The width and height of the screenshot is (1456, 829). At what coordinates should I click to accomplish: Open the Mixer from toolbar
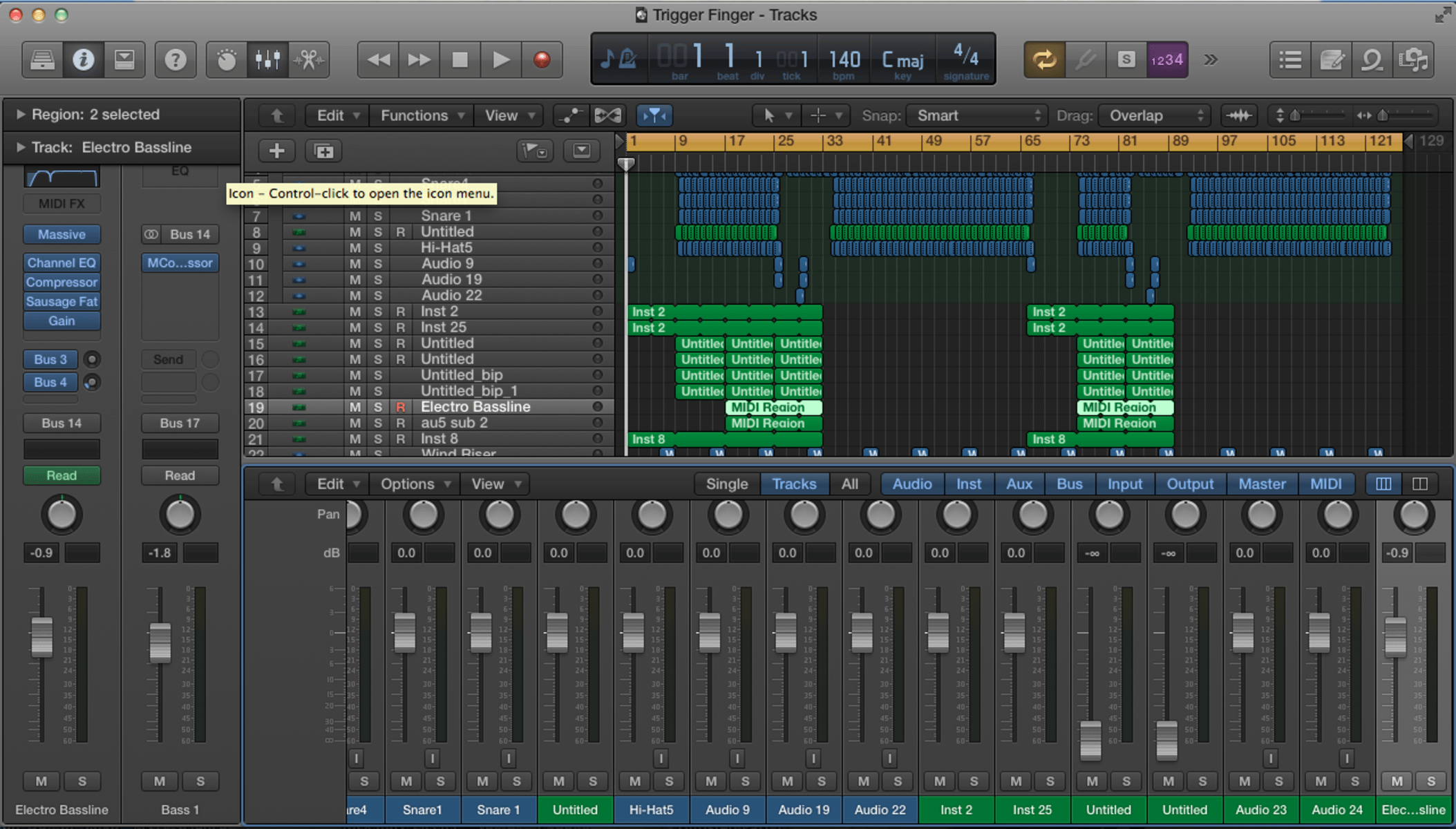267,60
